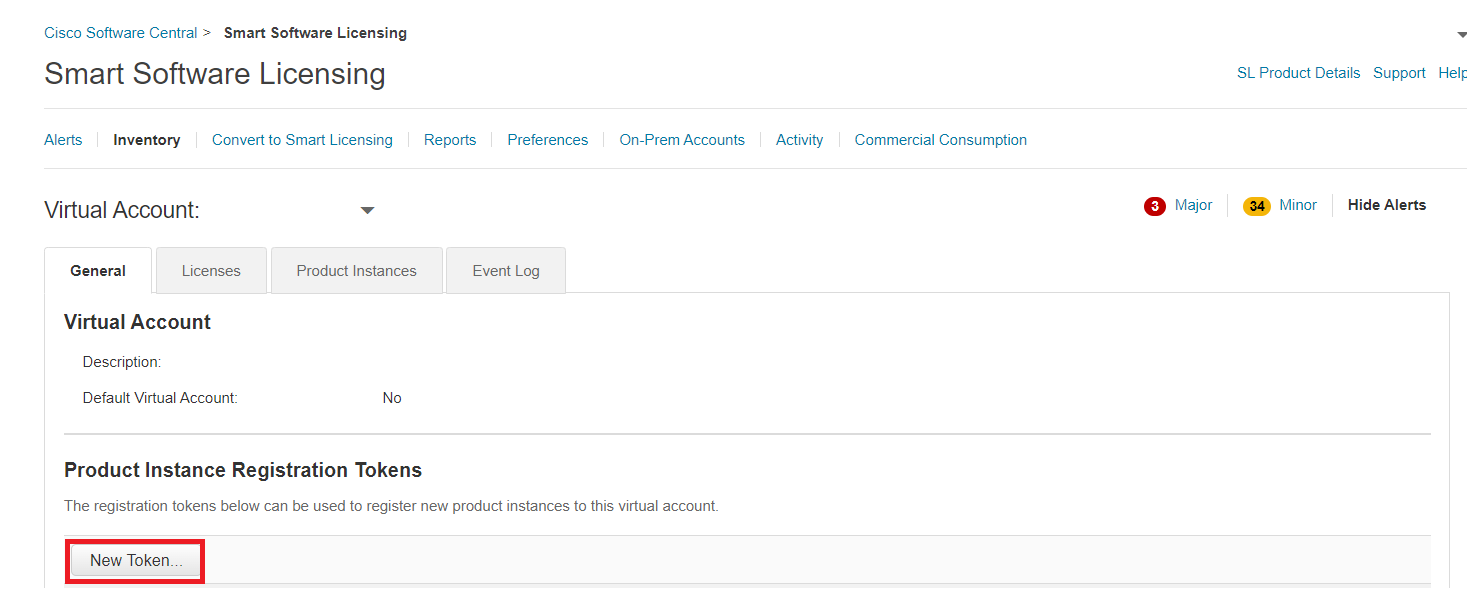Select the Default Virtual Account value No
This screenshot has height=597, width=1467.
392,398
